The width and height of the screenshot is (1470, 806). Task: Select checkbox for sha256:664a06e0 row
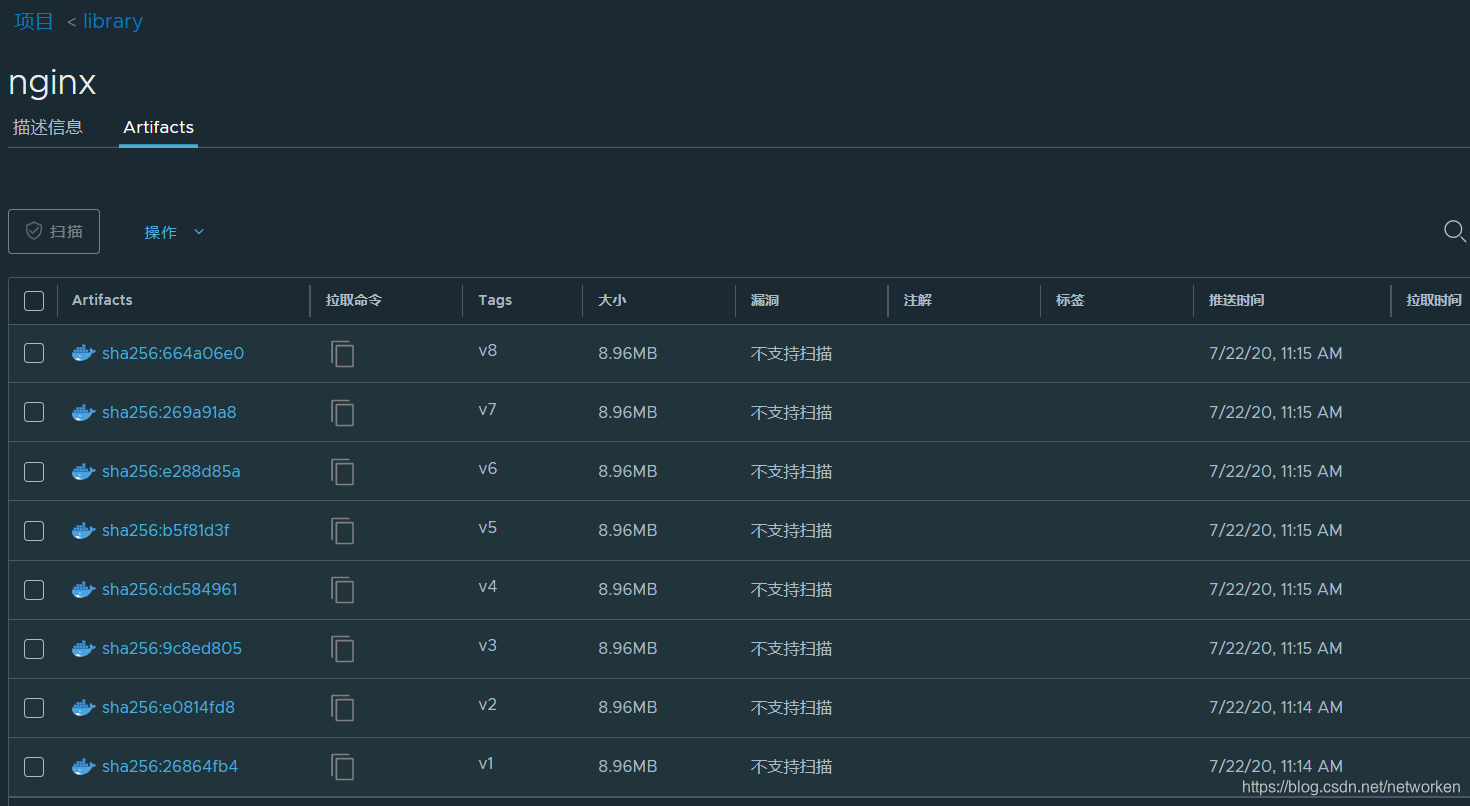34,353
